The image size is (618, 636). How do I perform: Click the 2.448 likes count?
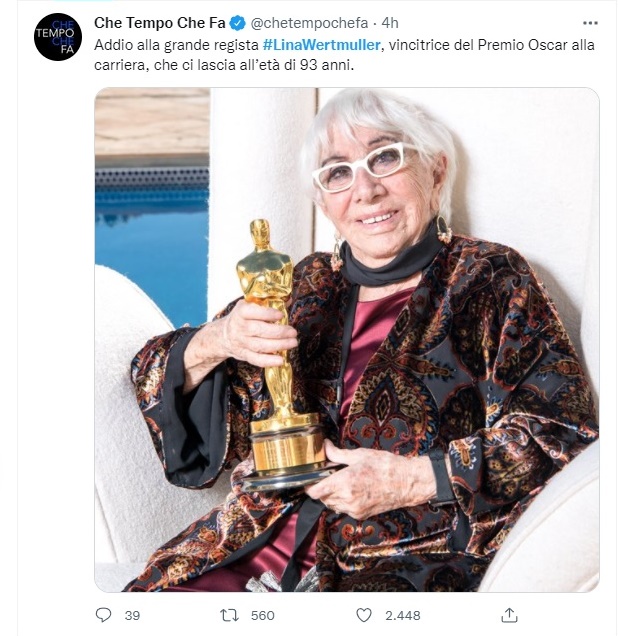402,615
